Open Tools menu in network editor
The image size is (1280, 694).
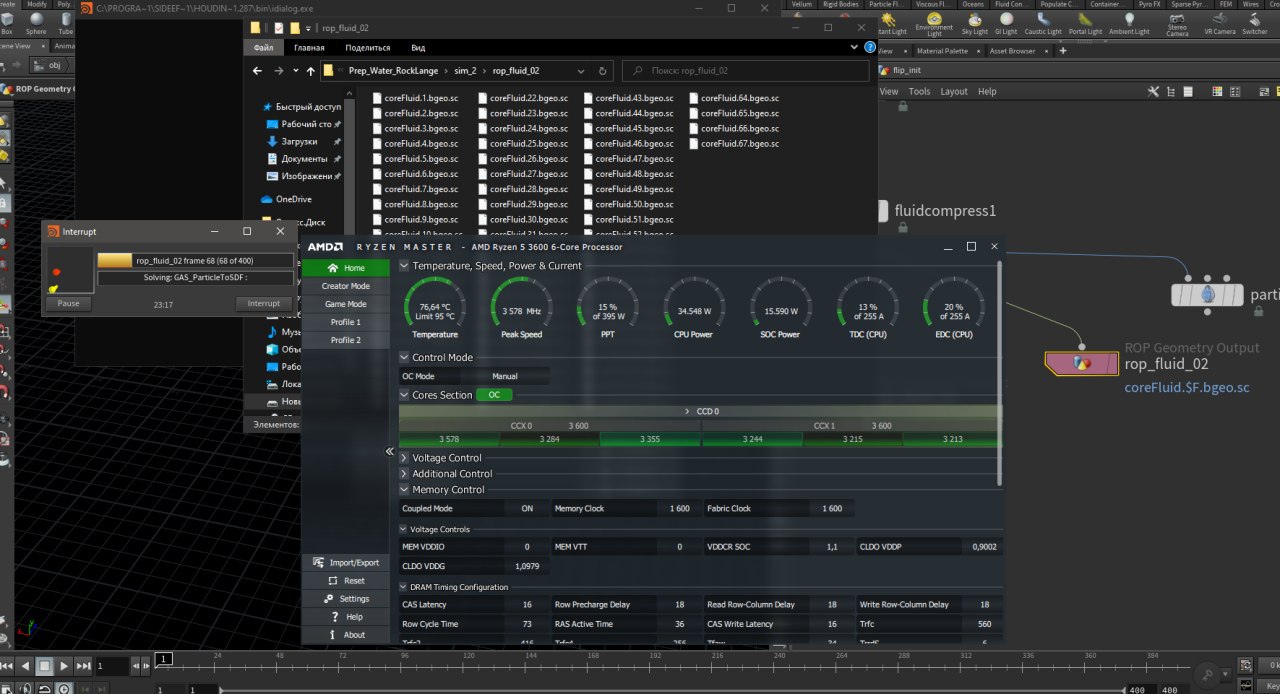(919, 91)
